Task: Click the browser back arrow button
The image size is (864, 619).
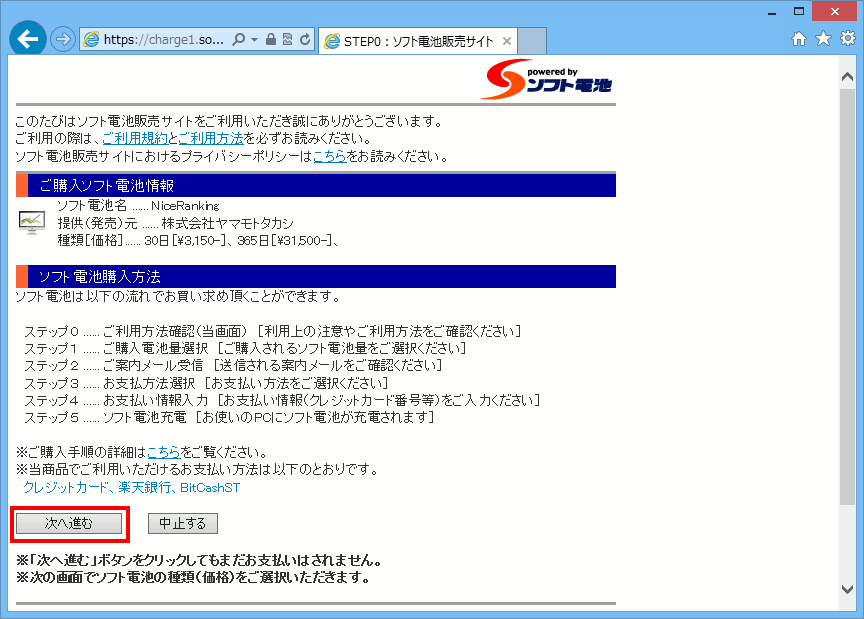Action: [x=27, y=40]
